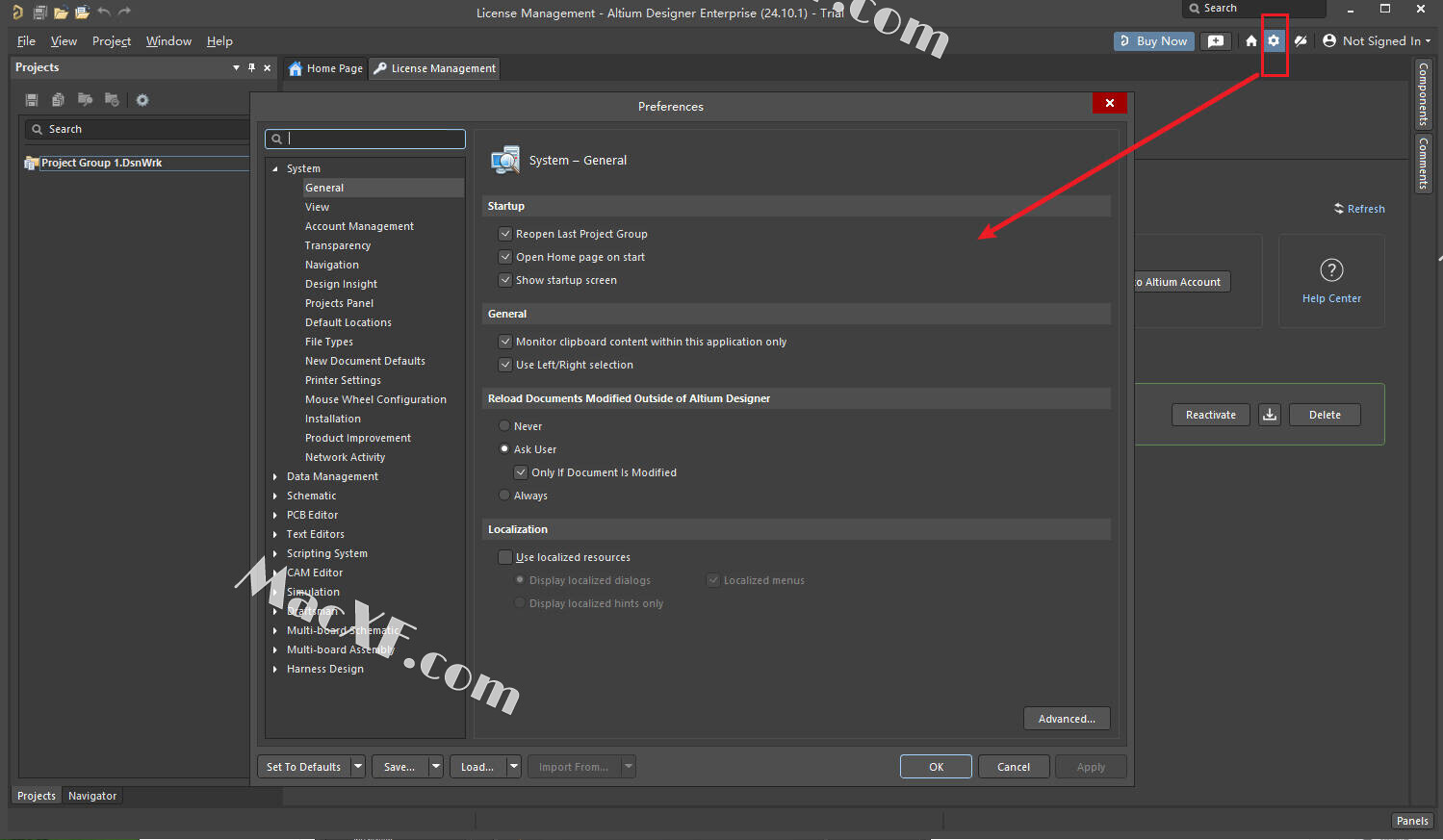
Task: Click the download icon next to Reactivate
Action: (1270, 415)
